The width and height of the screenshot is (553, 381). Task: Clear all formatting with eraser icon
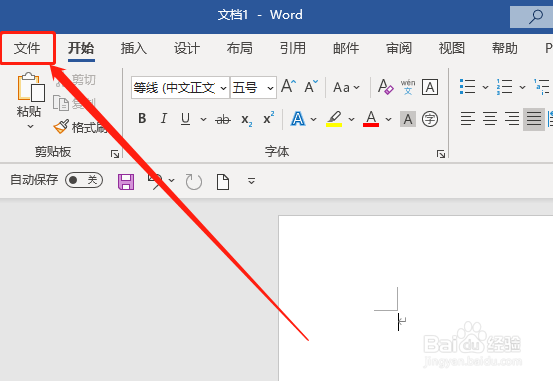pos(385,87)
